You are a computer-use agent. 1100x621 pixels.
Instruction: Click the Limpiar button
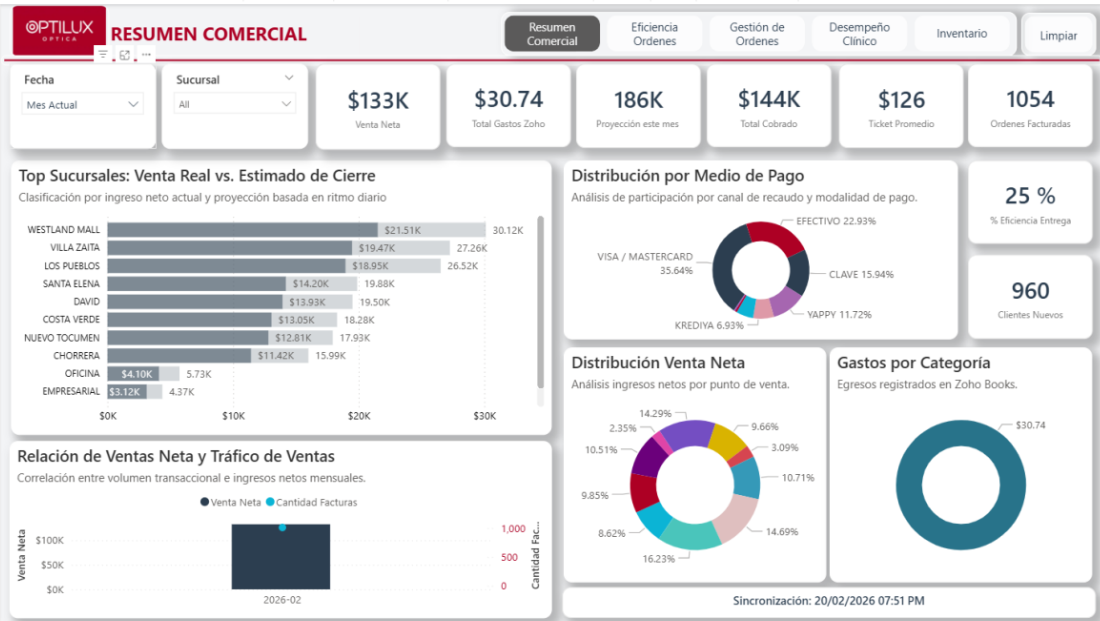pos(1058,35)
